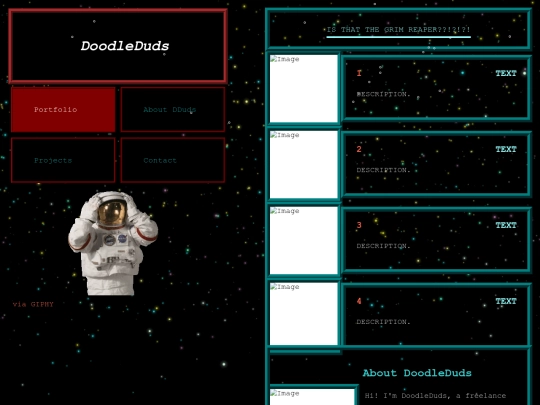Screen dimensions: 540x405
Task: Open the Portfolio nav button
Action: 63,110
